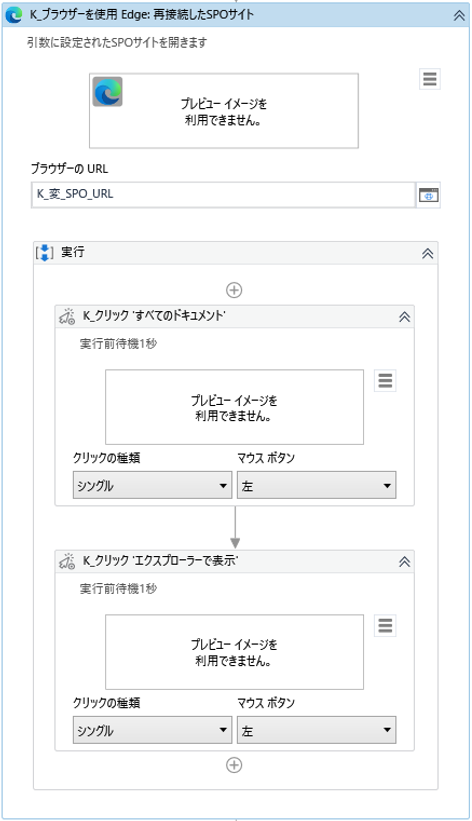Open クリックの種類 dropdown in 'エクスプローラーで表示' activity
The width and height of the screenshot is (472, 821).
pyautogui.click(x=152, y=730)
